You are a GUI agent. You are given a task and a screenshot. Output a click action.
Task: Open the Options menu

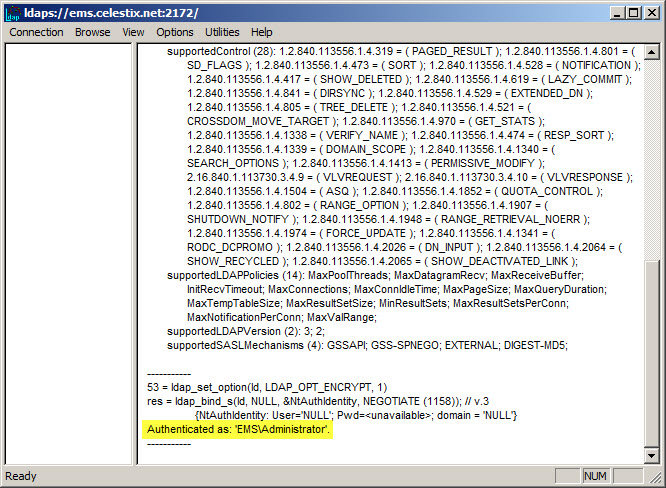[175, 32]
